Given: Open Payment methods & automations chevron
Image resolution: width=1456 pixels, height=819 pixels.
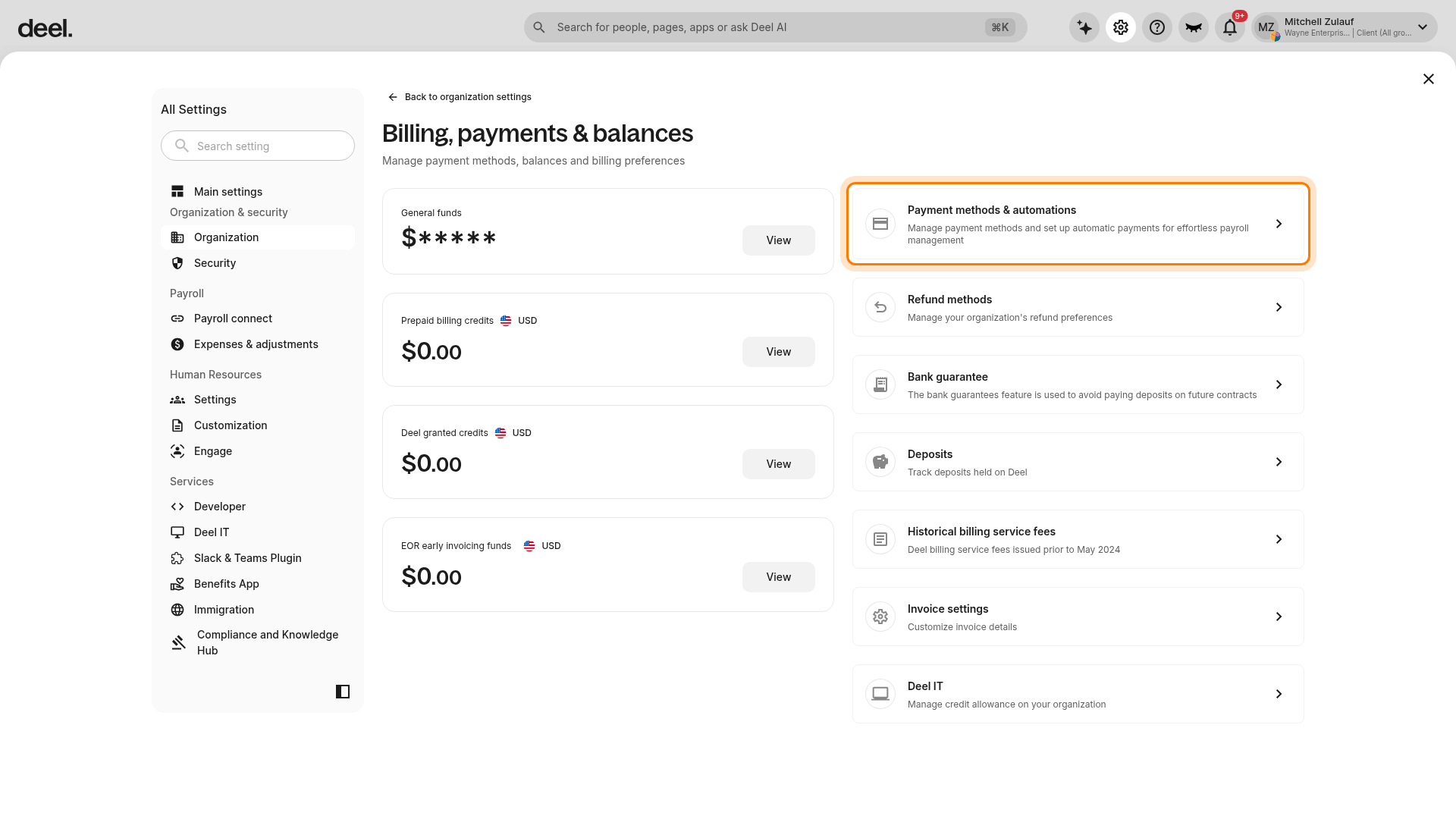Looking at the screenshot, I should (1279, 224).
